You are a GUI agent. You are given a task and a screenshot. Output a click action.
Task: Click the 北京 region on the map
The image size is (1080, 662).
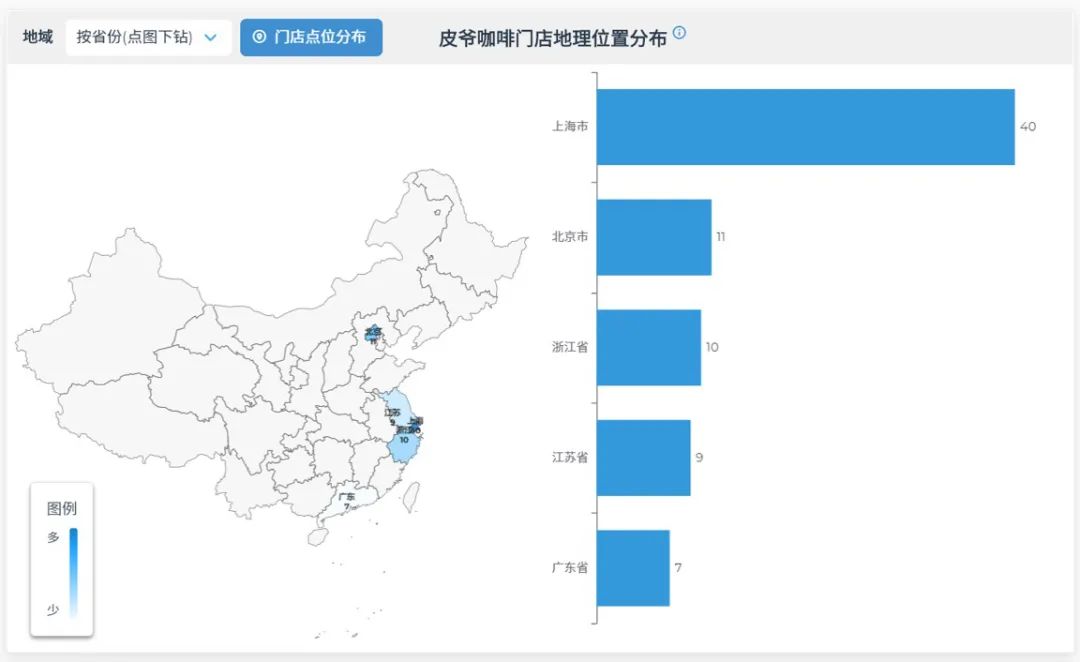(x=372, y=333)
